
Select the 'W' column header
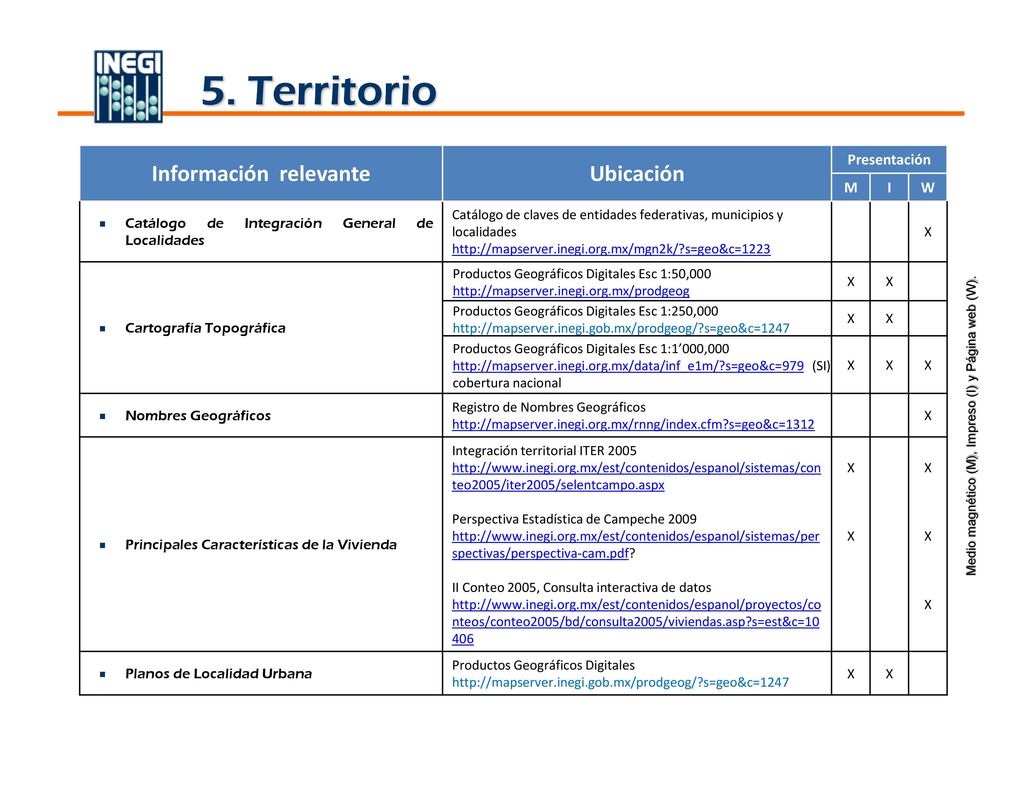tap(927, 188)
